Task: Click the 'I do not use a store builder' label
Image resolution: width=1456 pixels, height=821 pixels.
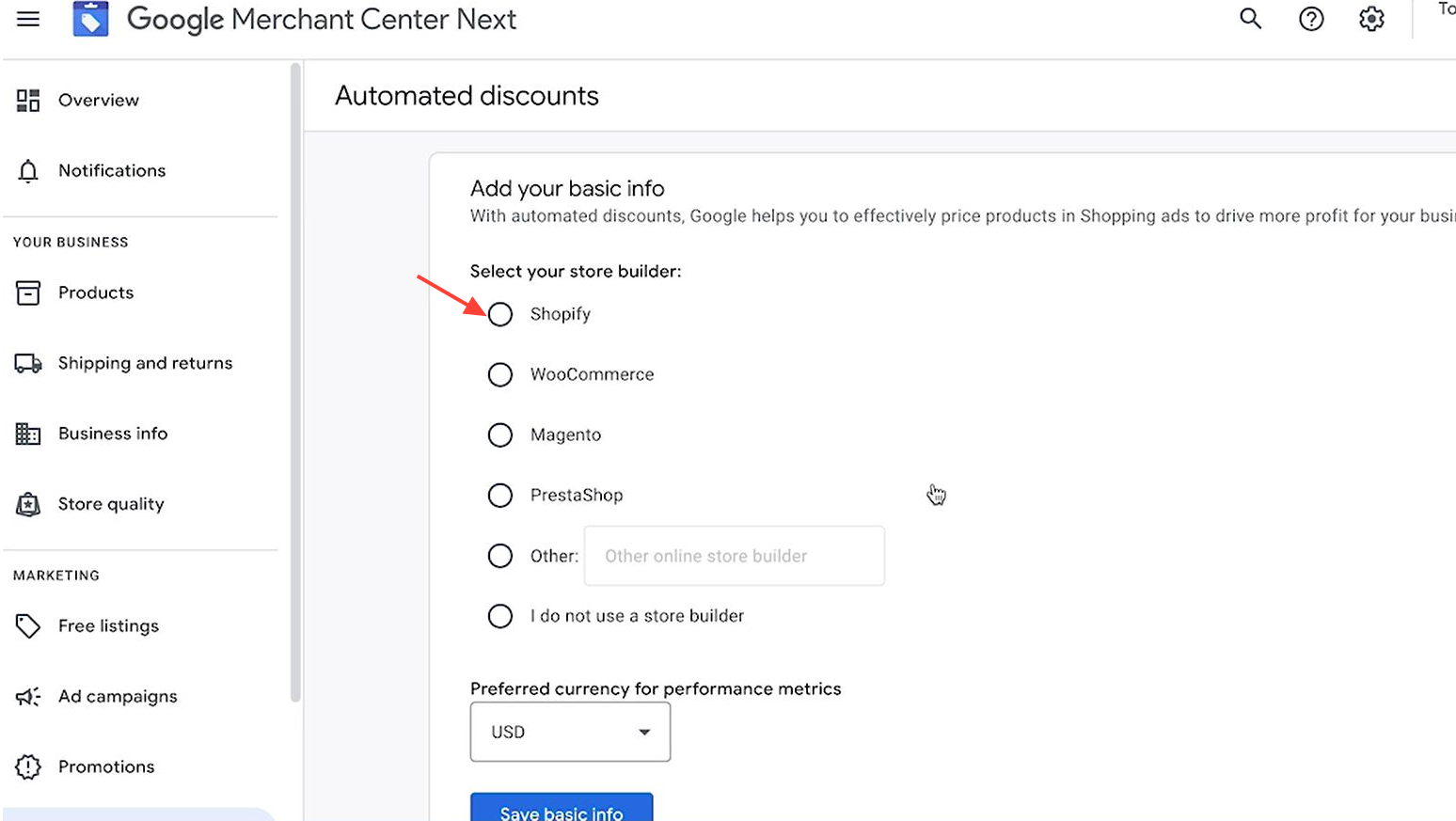Action: click(x=637, y=617)
